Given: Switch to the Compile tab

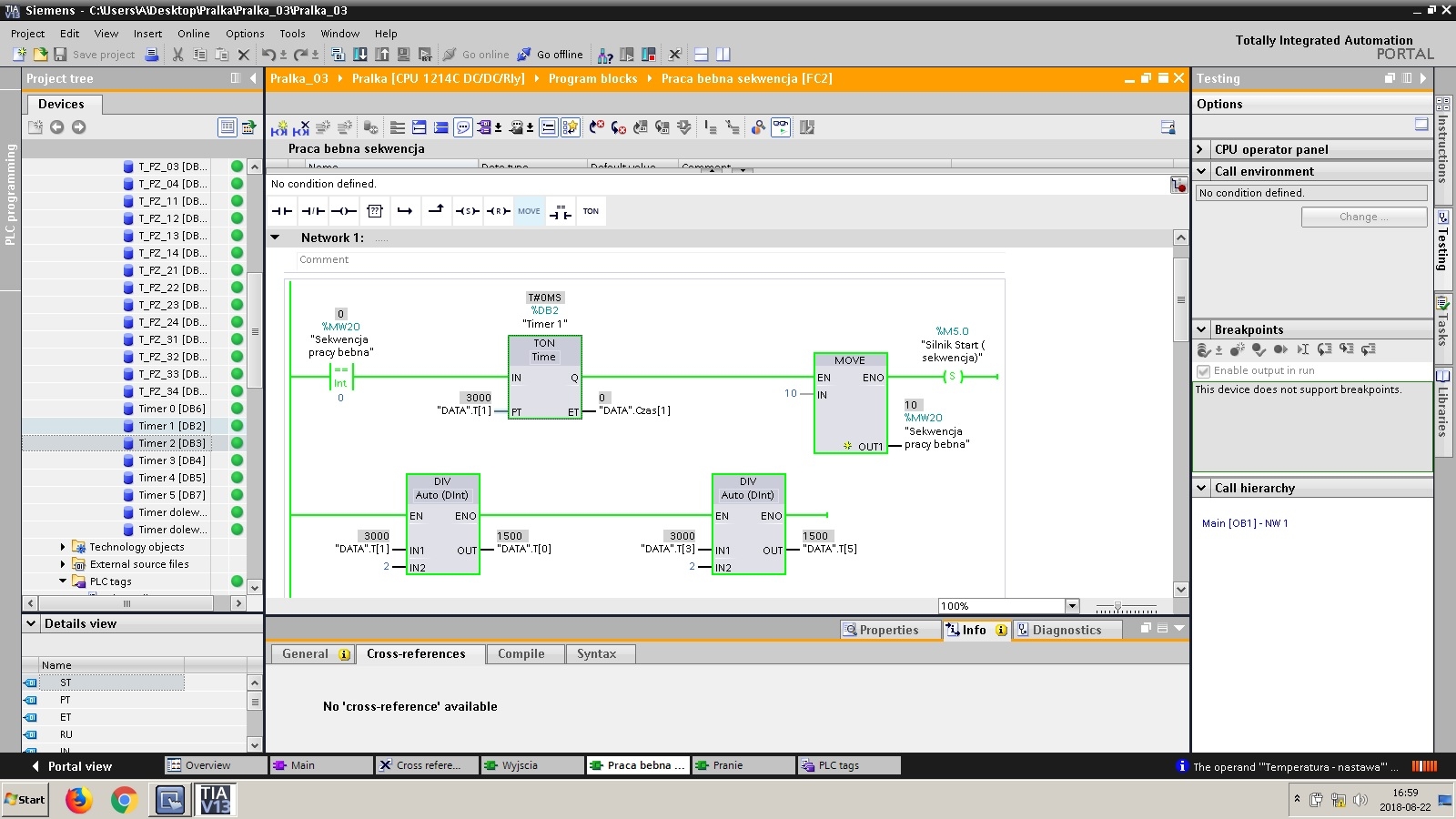Looking at the screenshot, I should (521, 653).
